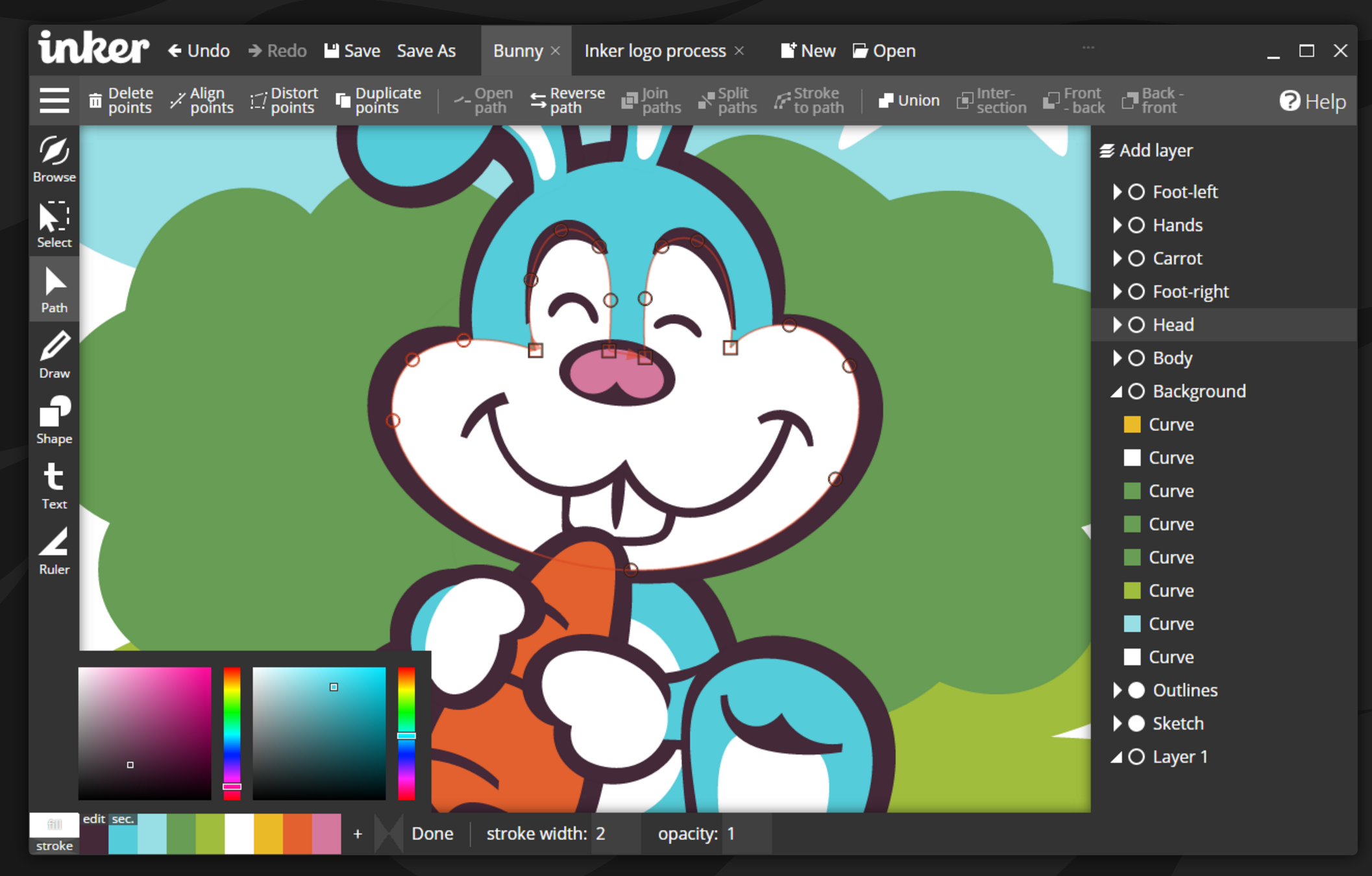Collapse the Background layer group
Image resolution: width=1372 pixels, height=876 pixels.
(1116, 391)
